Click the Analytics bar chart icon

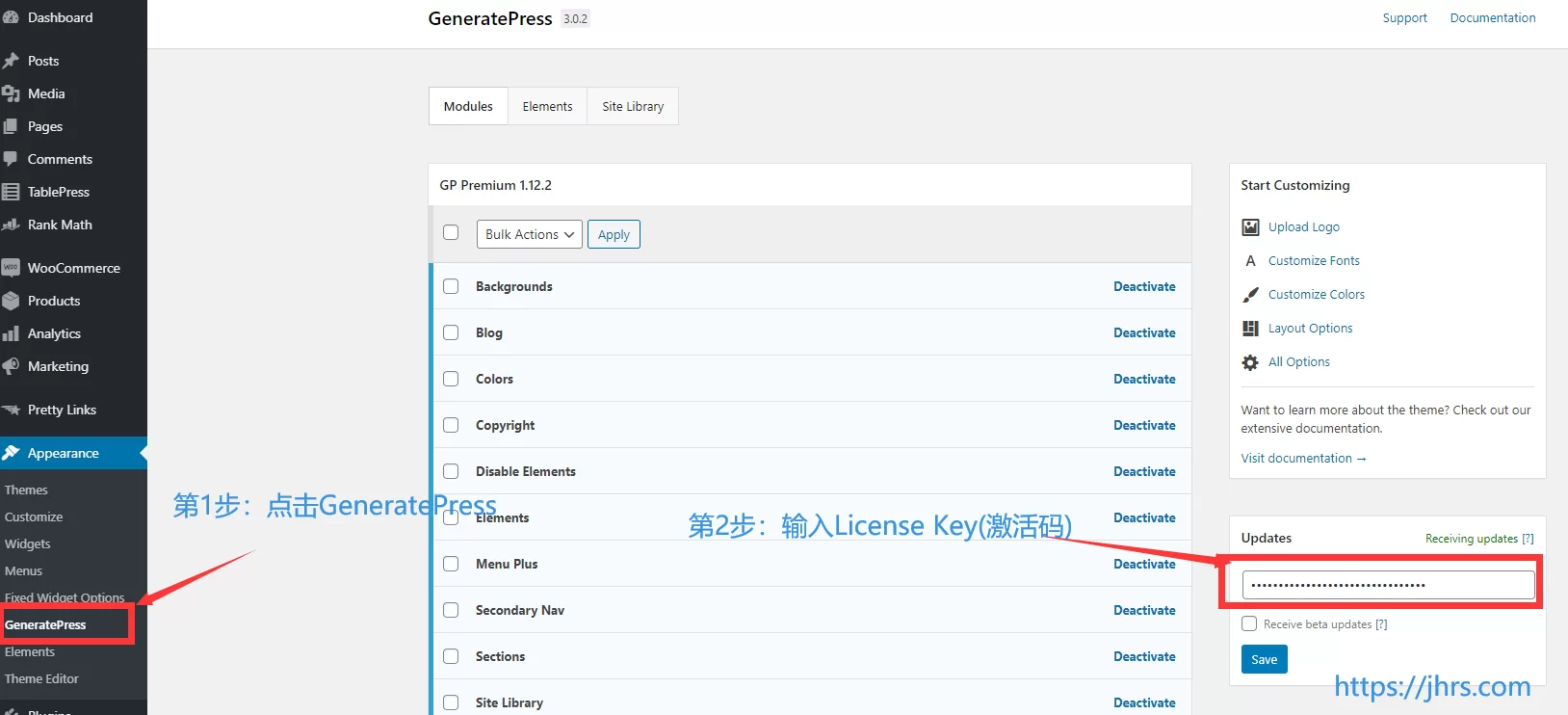[x=12, y=333]
